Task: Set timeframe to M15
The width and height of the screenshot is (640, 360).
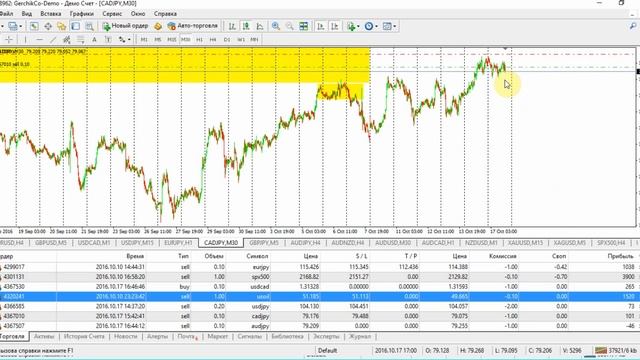Action: [x=171, y=40]
